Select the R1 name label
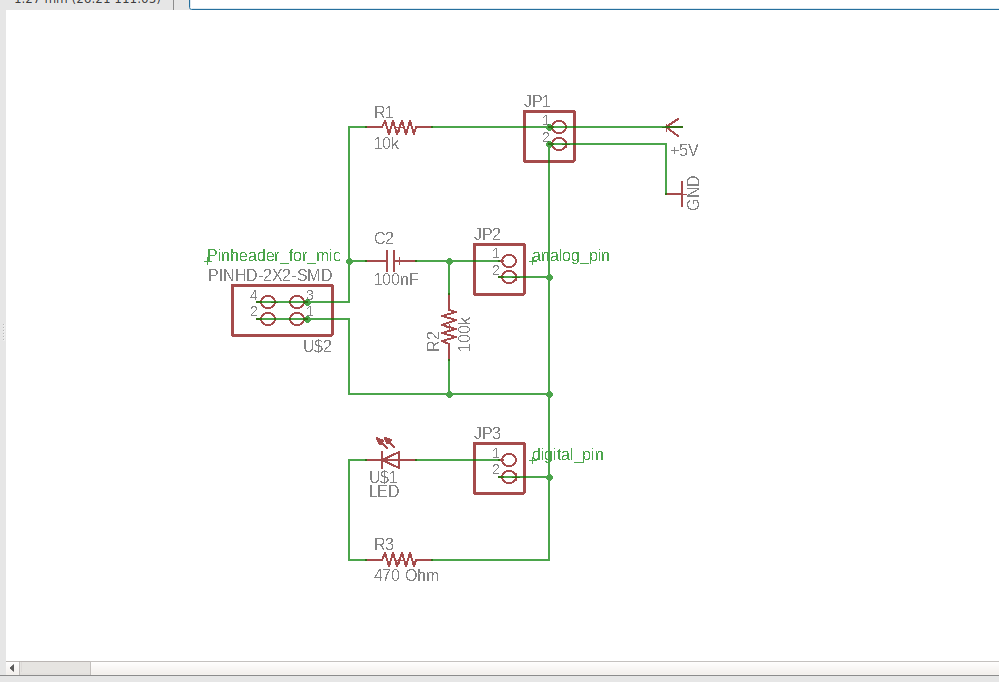Viewport: 999px width, 682px height. (x=384, y=112)
